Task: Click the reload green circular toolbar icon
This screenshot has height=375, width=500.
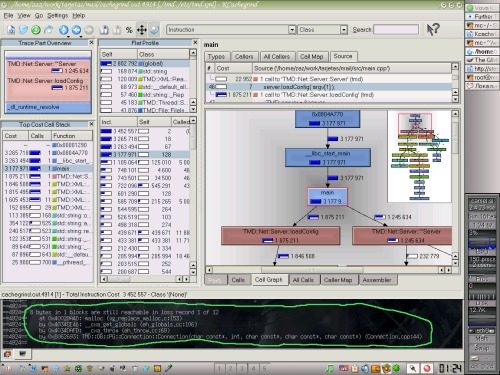Action: coord(36,30)
